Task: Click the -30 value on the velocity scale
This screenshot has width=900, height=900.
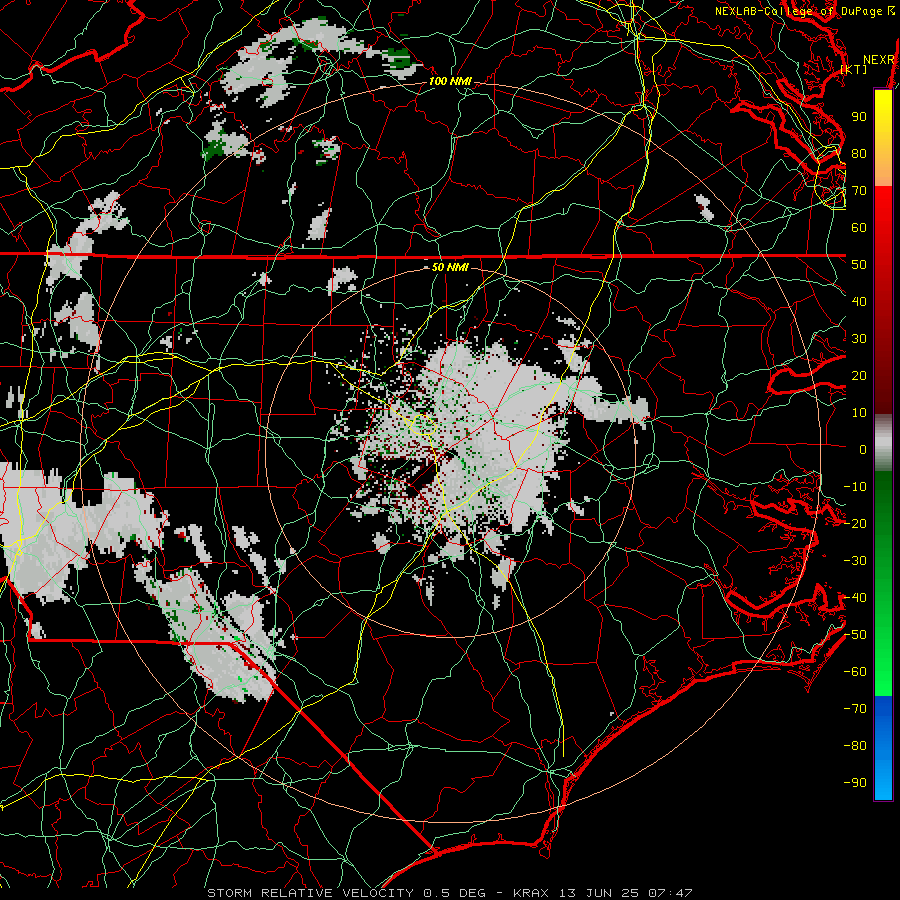Action: point(855,561)
